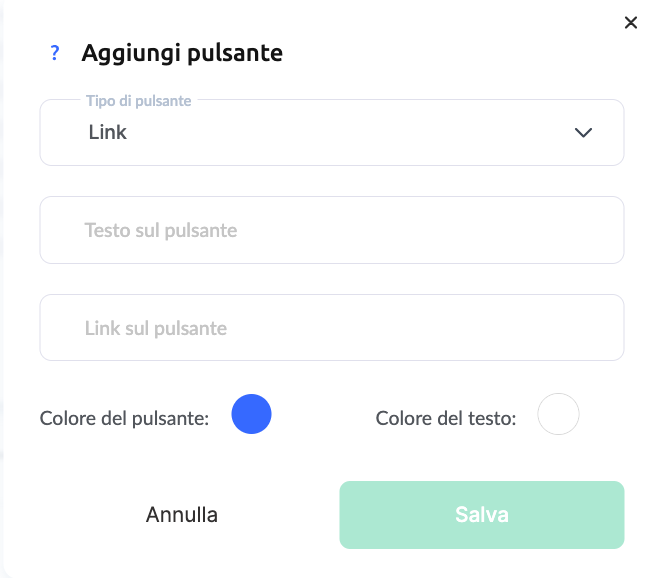This screenshot has height=578, width=650.
Task: Click the 'Aggiungi pulsante' dialog title
Action: (x=182, y=53)
